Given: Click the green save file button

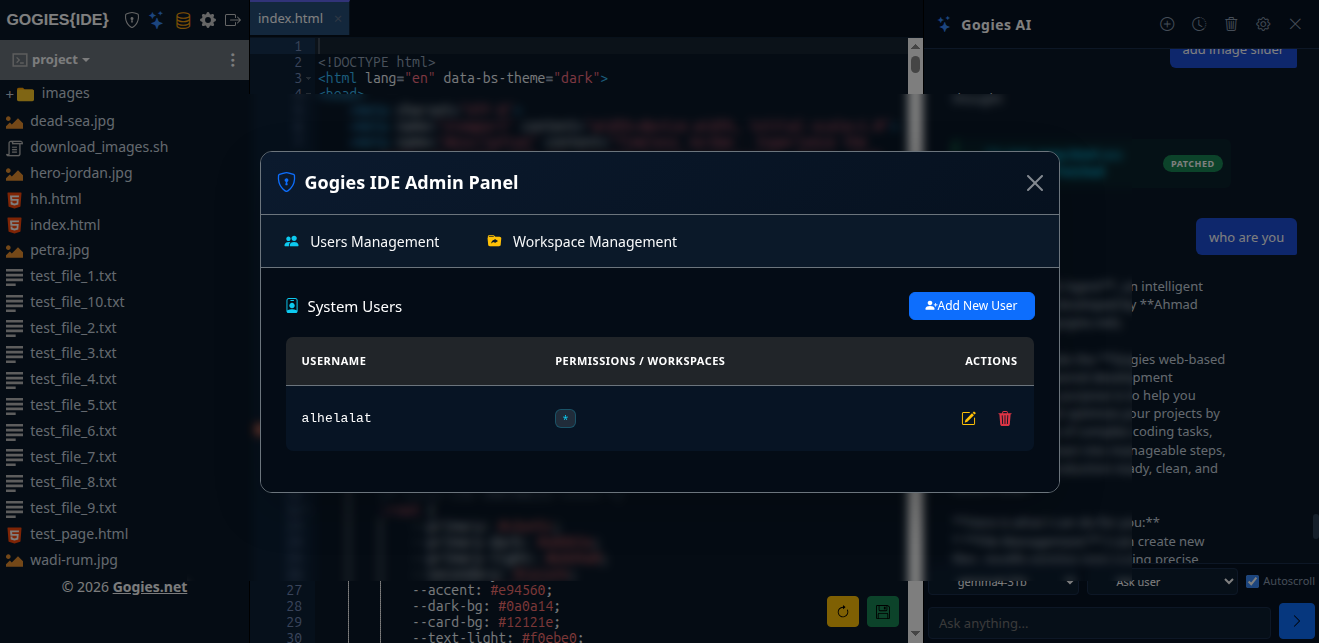Looking at the screenshot, I should point(882,611).
